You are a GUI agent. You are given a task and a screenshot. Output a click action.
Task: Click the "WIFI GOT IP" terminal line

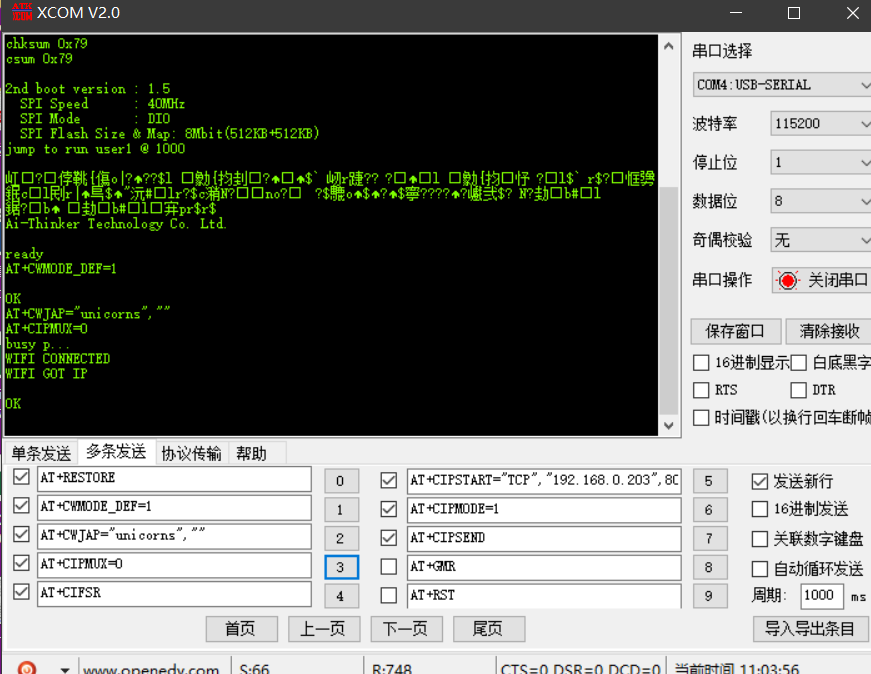click(x=46, y=374)
